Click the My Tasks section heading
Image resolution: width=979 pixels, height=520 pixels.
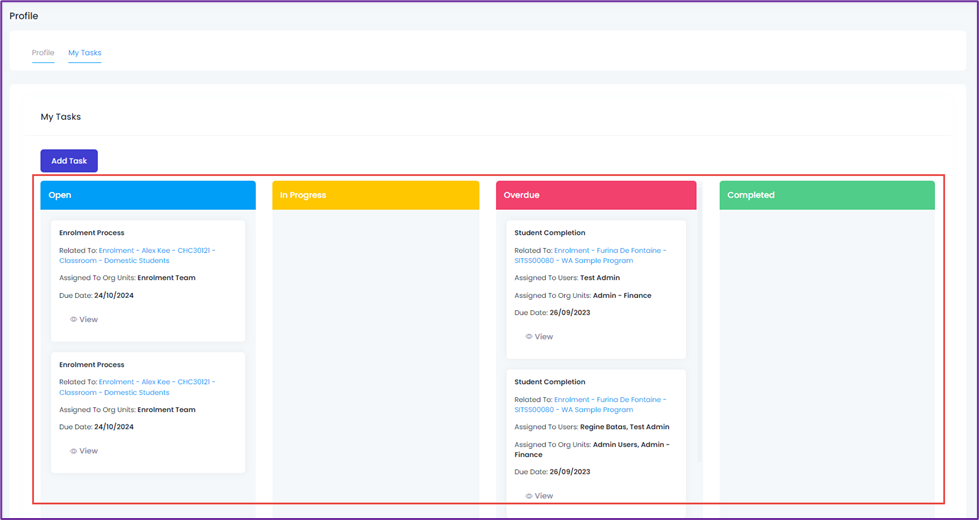(x=61, y=117)
